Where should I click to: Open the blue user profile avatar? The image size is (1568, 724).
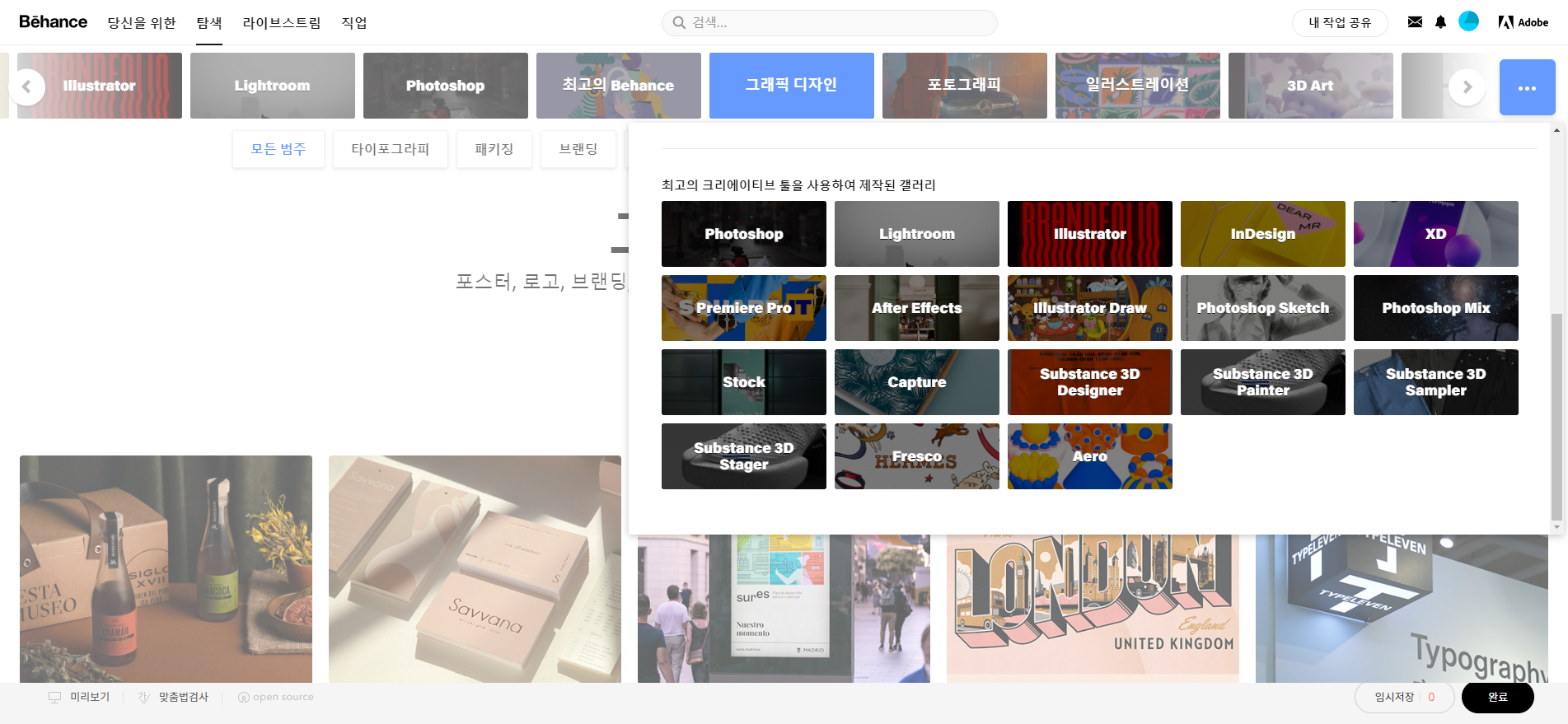[1468, 21]
